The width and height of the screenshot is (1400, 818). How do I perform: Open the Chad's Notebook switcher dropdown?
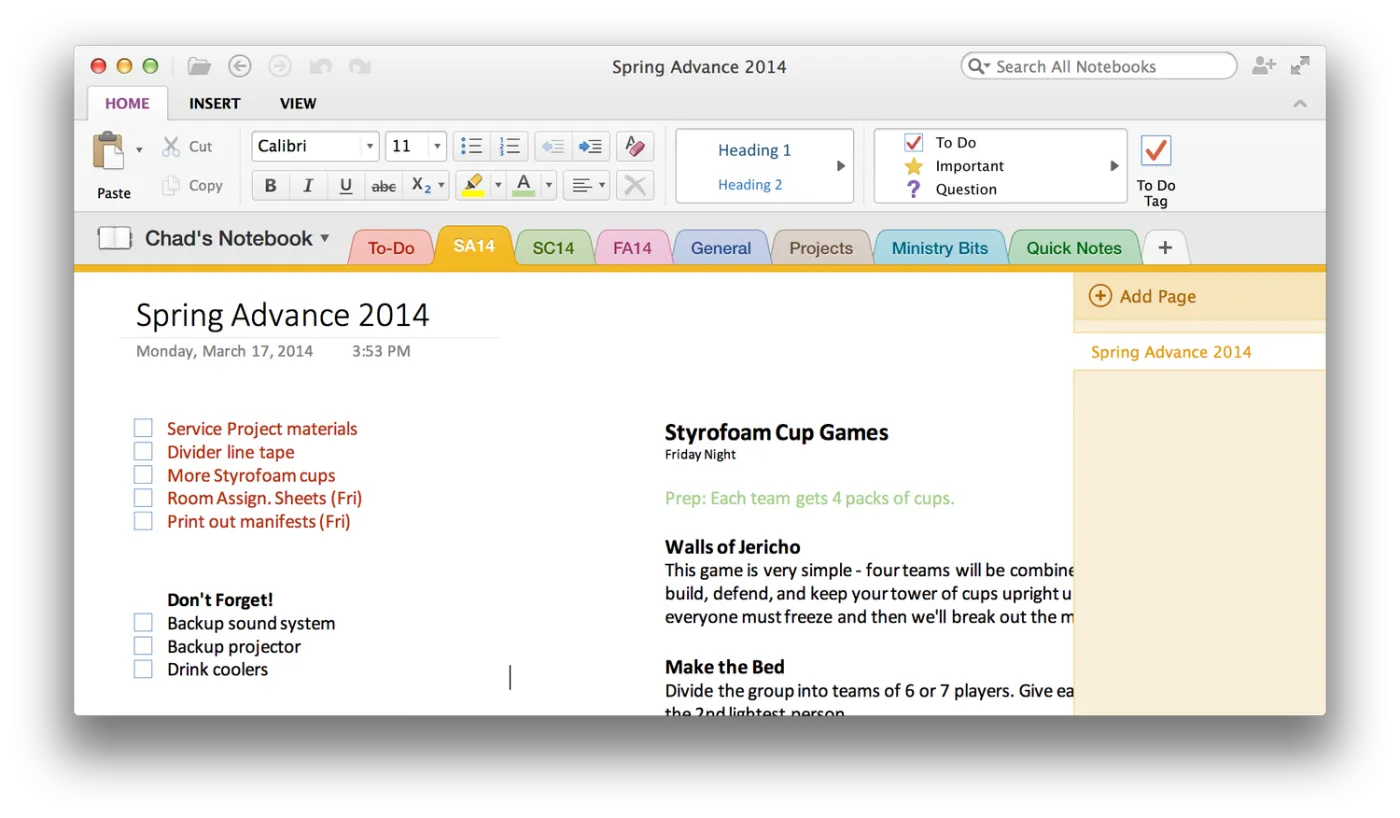tap(324, 238)
